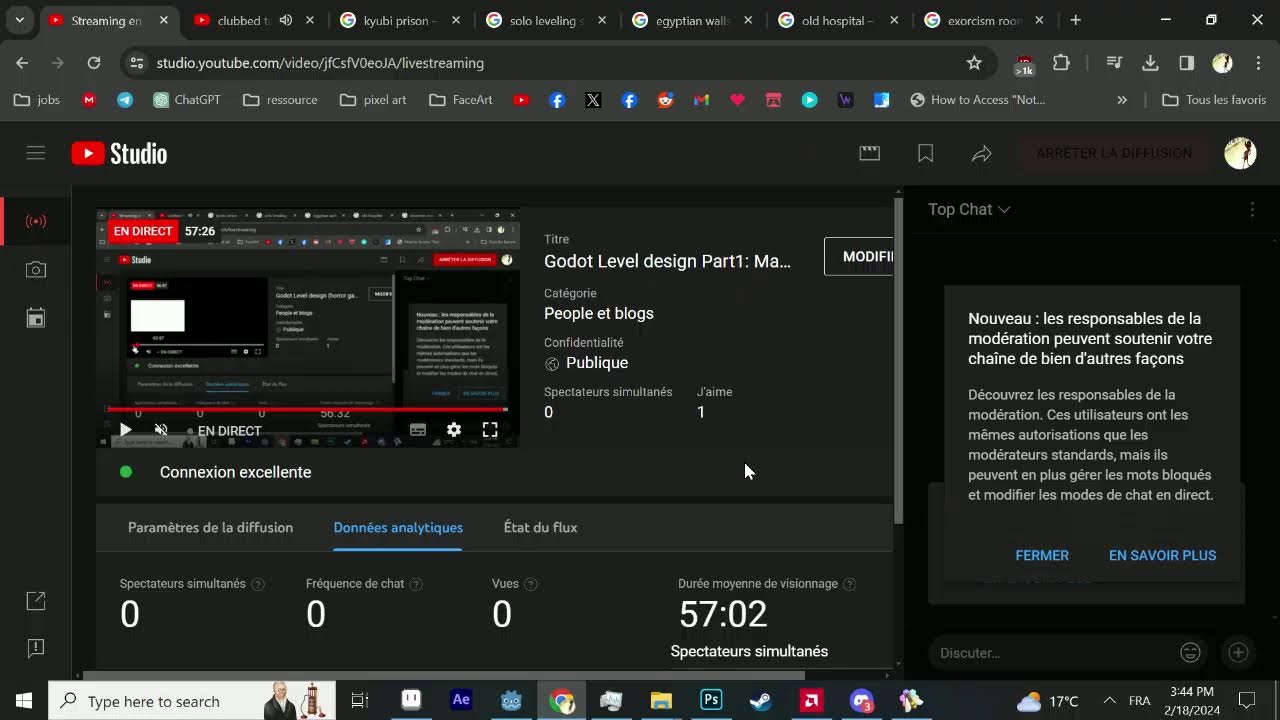Open Photoshop from the taskbar
Image resolution: width=1280 pixels, height=720 pixels.
[x=711, y=700]
